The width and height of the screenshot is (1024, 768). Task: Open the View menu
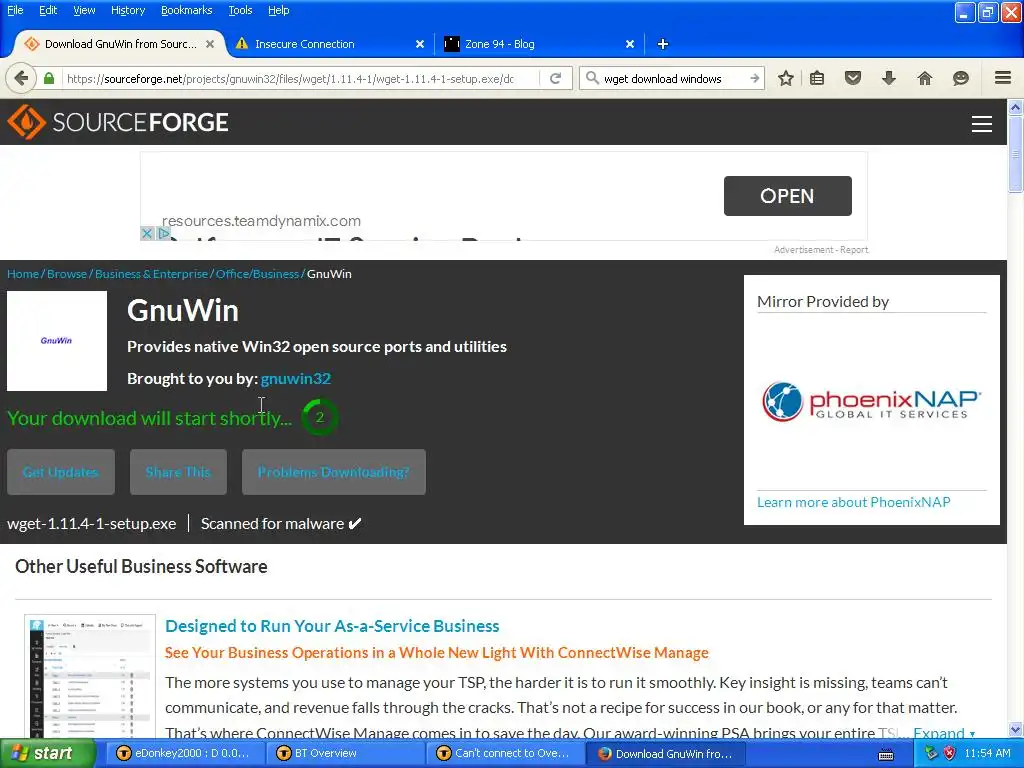tap(84, 10)
